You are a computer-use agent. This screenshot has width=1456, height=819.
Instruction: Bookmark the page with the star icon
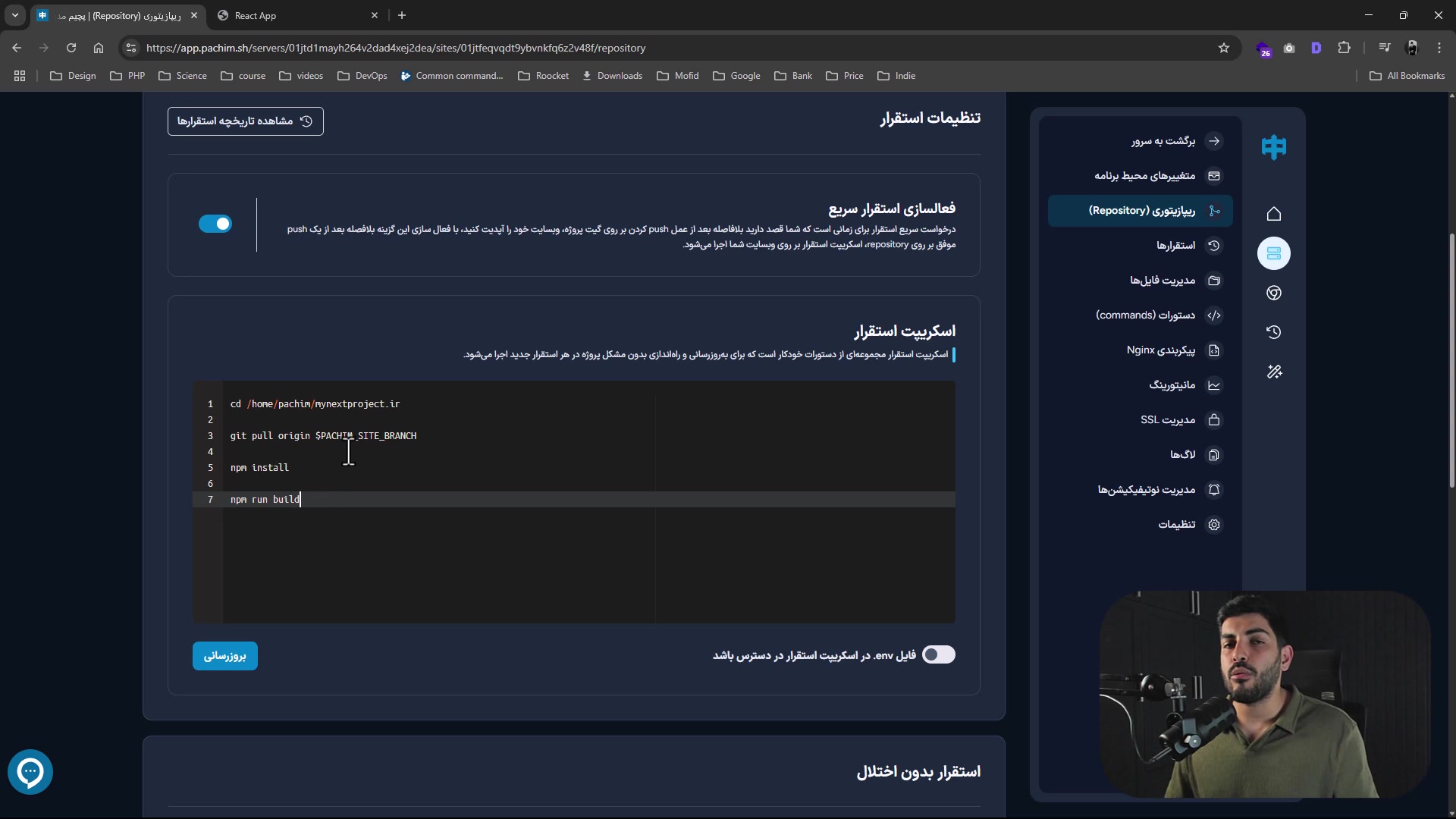point(1224,48)
